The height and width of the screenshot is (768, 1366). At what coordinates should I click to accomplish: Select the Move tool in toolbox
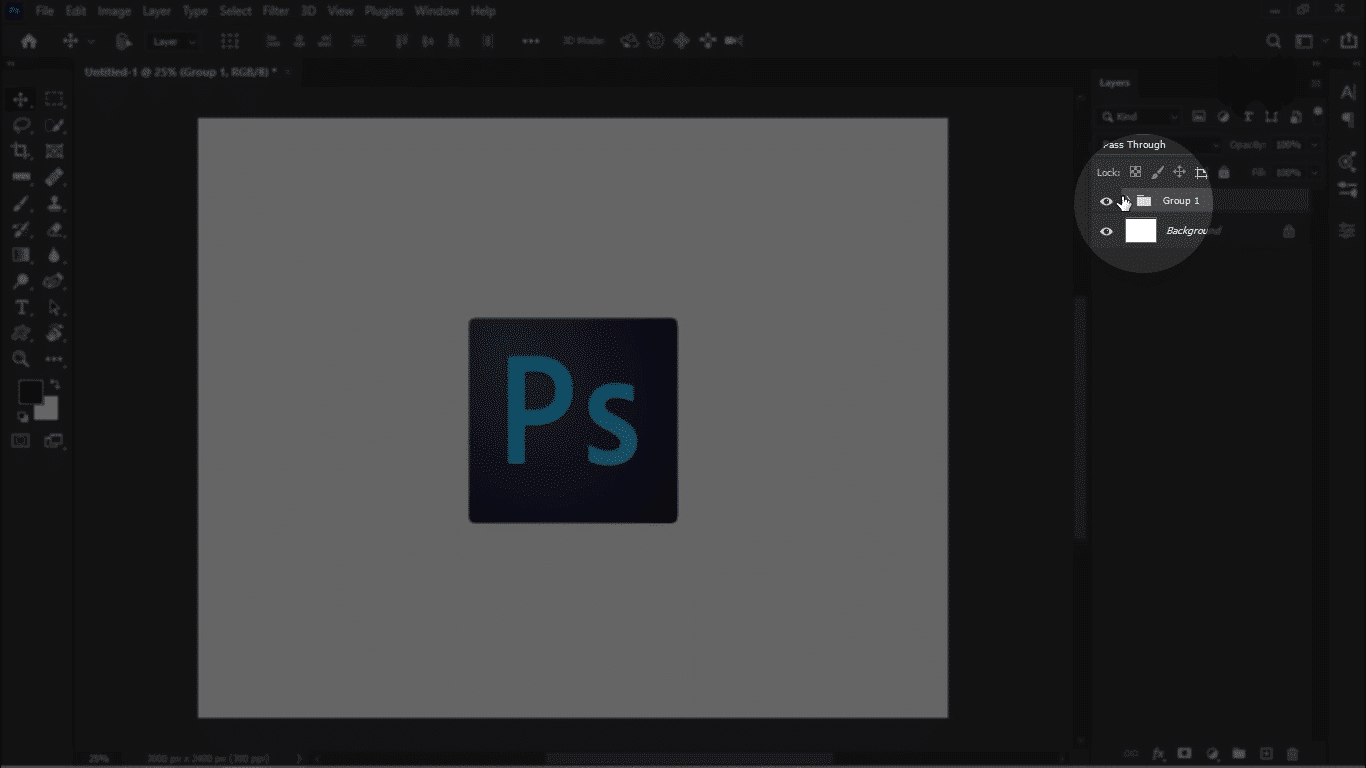click(20, 99)
